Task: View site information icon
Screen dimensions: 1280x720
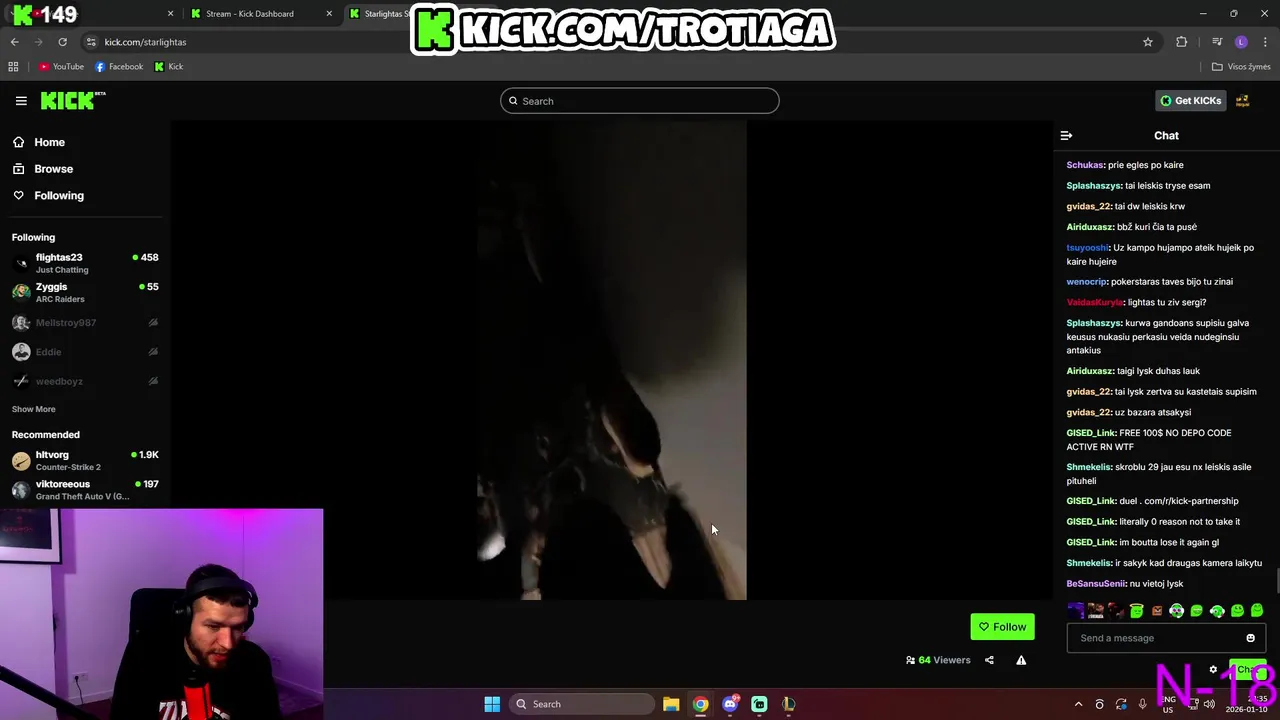Action: (x=91, y=42)
